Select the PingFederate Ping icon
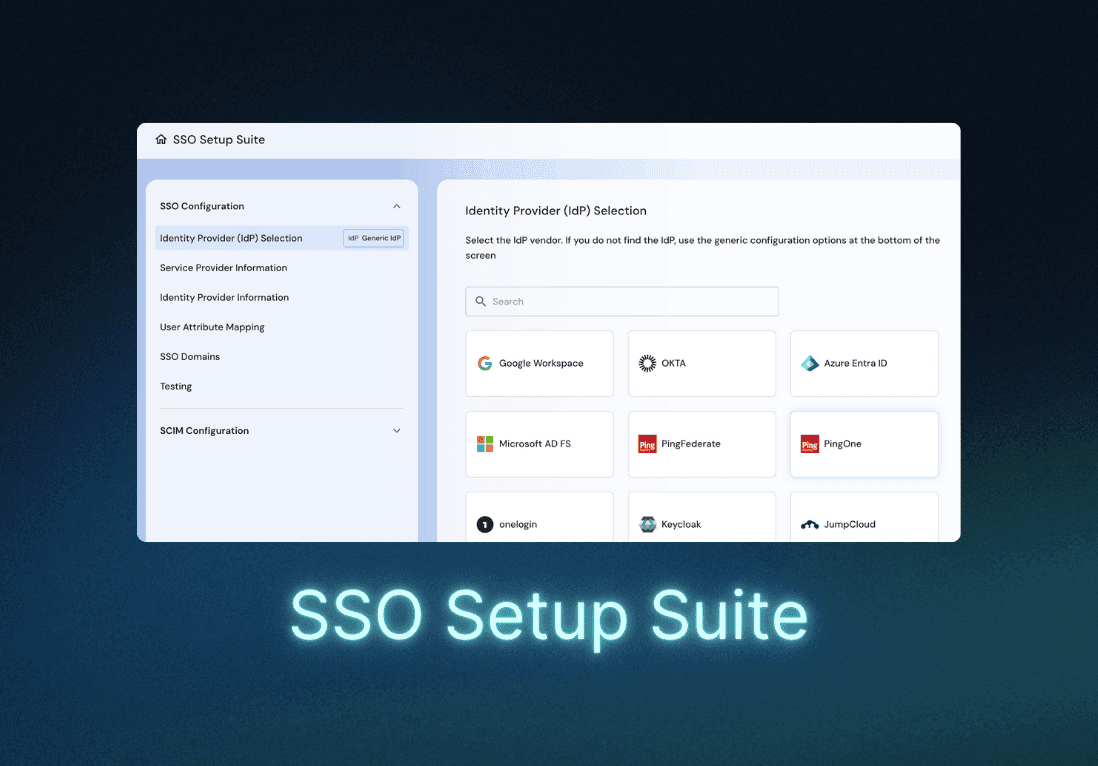1098x766 pixels. pos(646,443)
